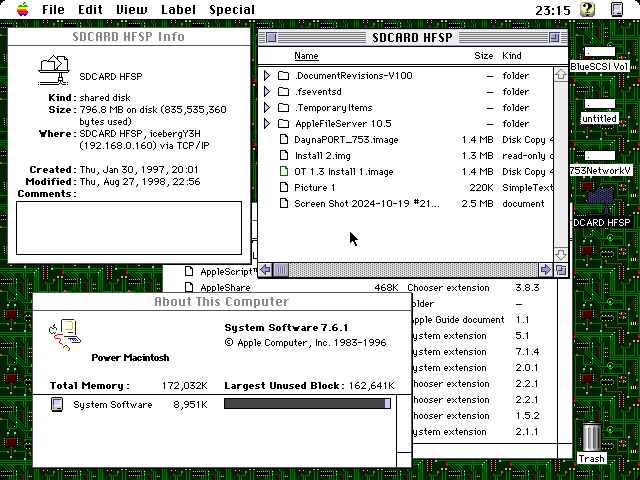Select the Install 2.img file icon

point(283,156)
